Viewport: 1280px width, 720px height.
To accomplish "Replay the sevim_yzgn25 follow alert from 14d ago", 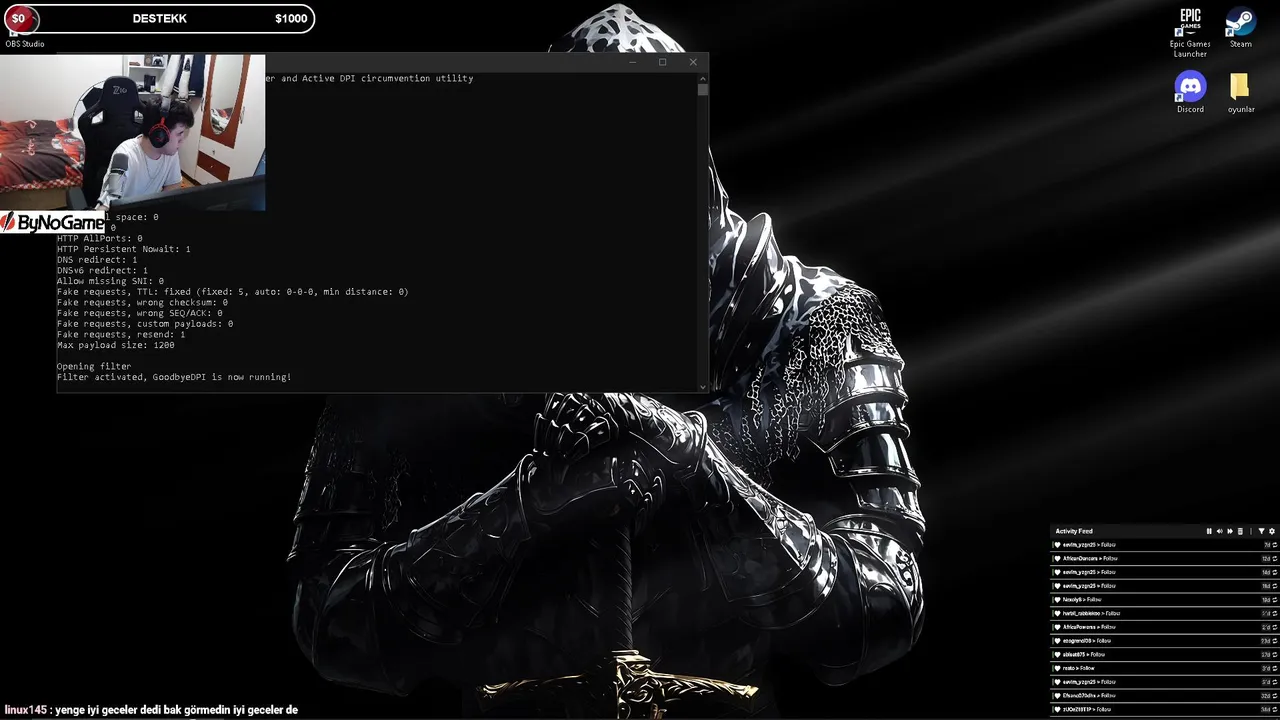I will [x=1275, y=572].
